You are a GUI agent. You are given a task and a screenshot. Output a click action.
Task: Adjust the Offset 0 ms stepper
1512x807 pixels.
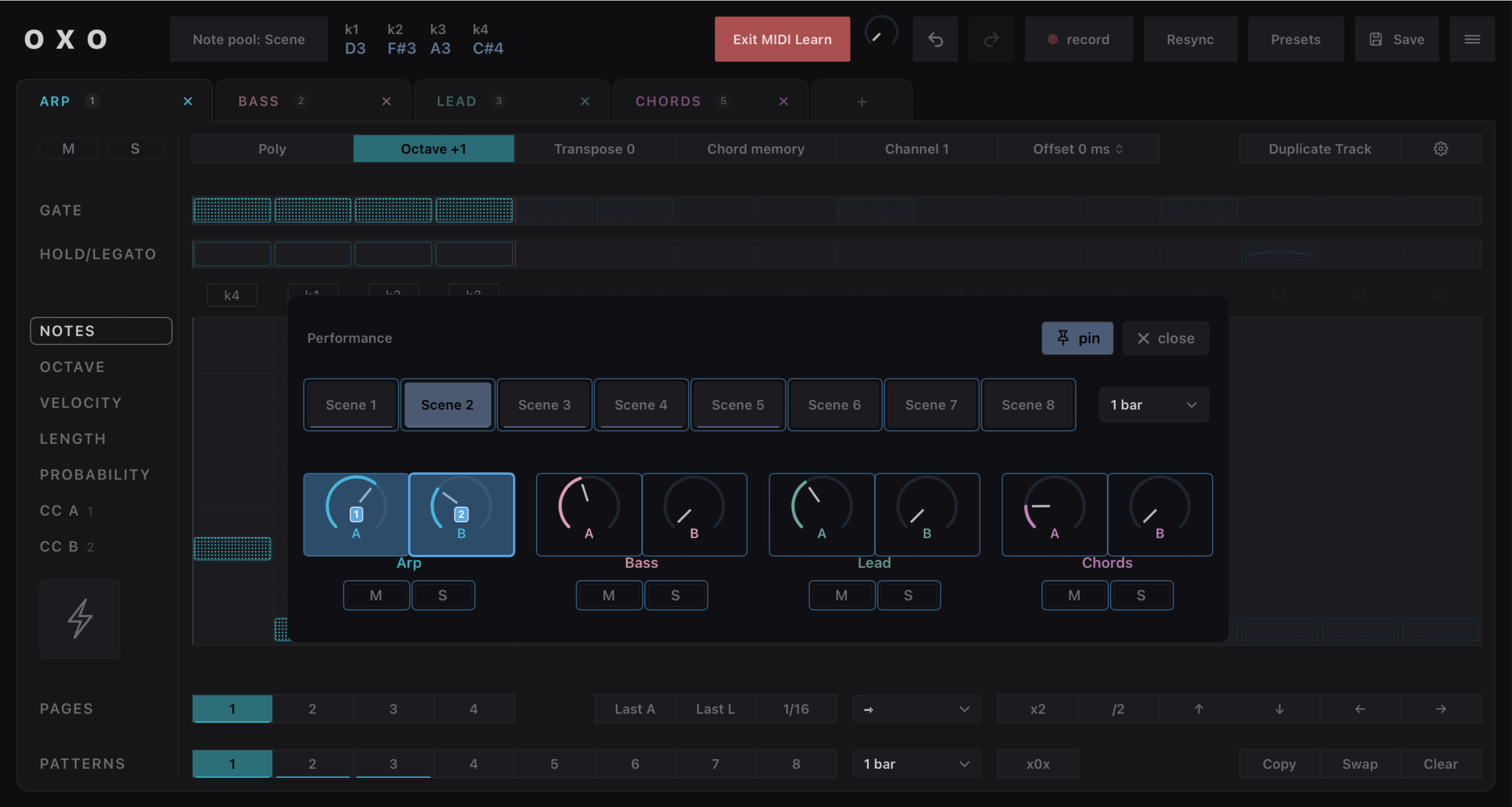pos(1078,149)
